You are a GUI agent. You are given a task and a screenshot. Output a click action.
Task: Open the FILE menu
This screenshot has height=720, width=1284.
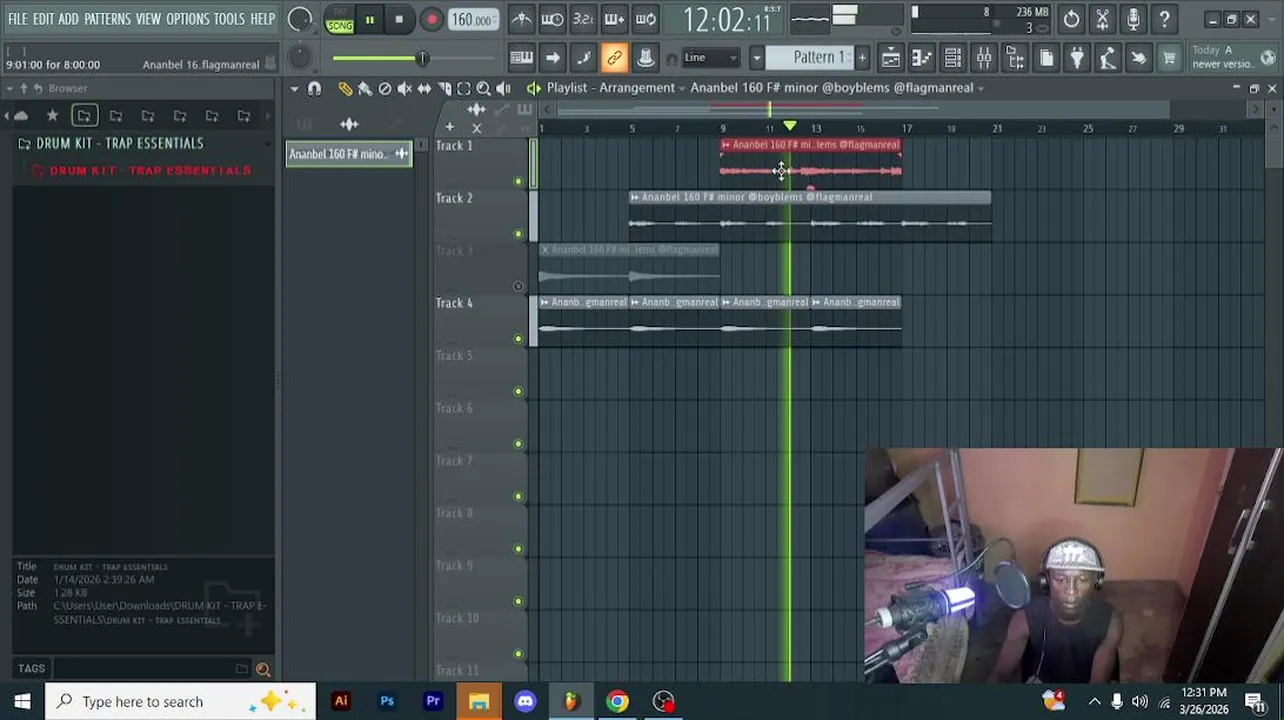(17, 19)
